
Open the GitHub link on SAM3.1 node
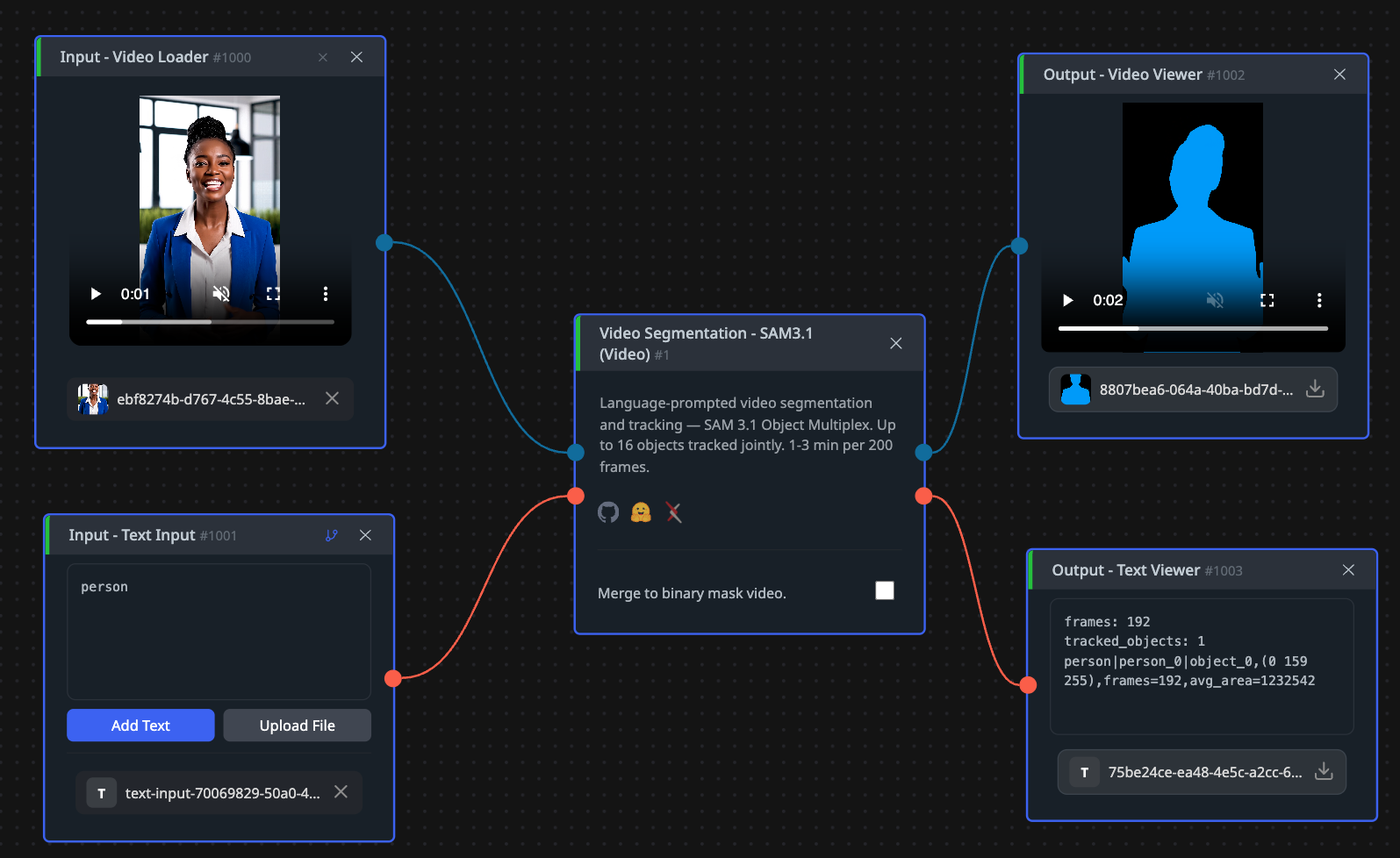pos(608,512)
